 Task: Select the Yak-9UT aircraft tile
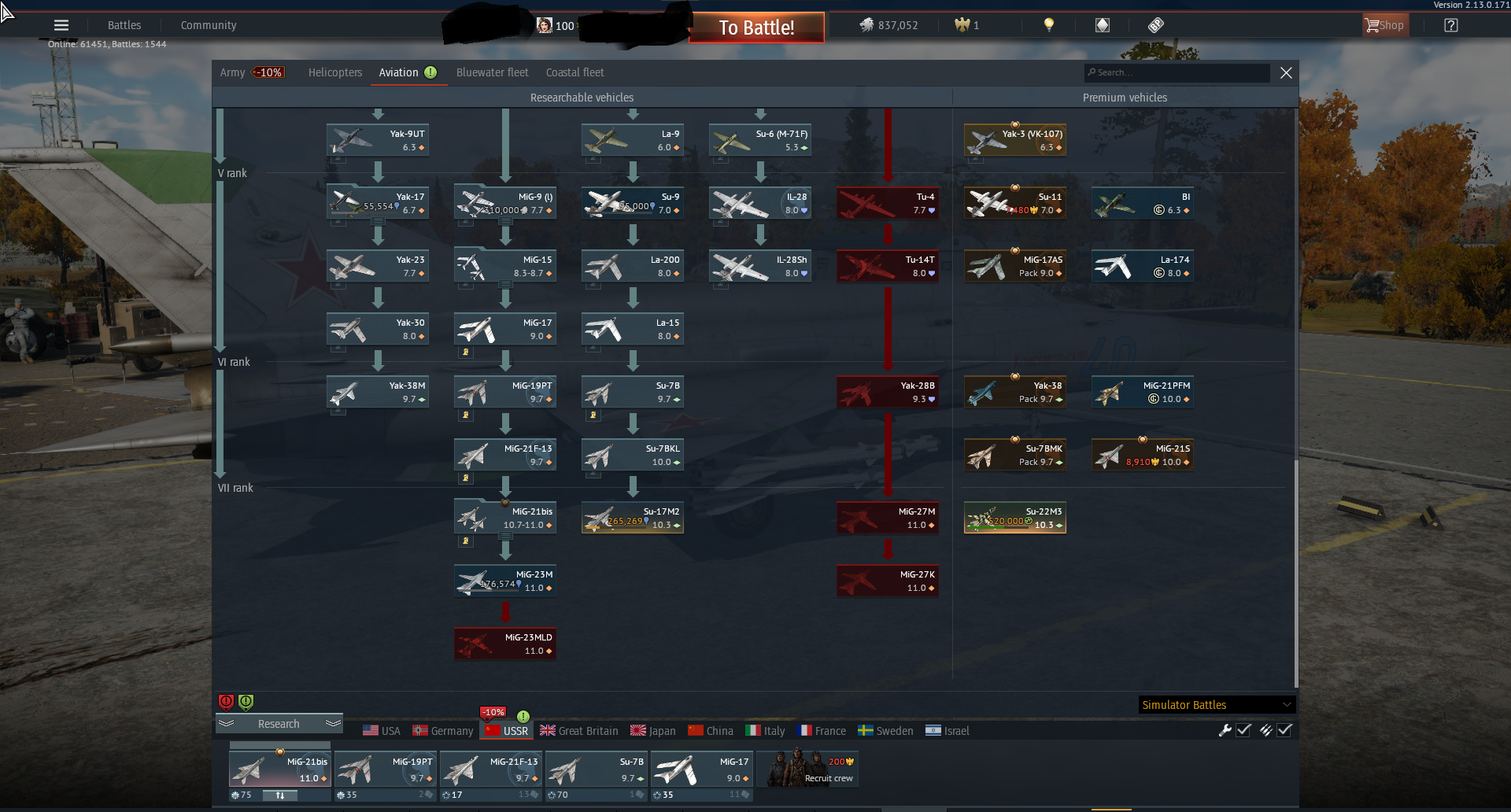[378, 140]
